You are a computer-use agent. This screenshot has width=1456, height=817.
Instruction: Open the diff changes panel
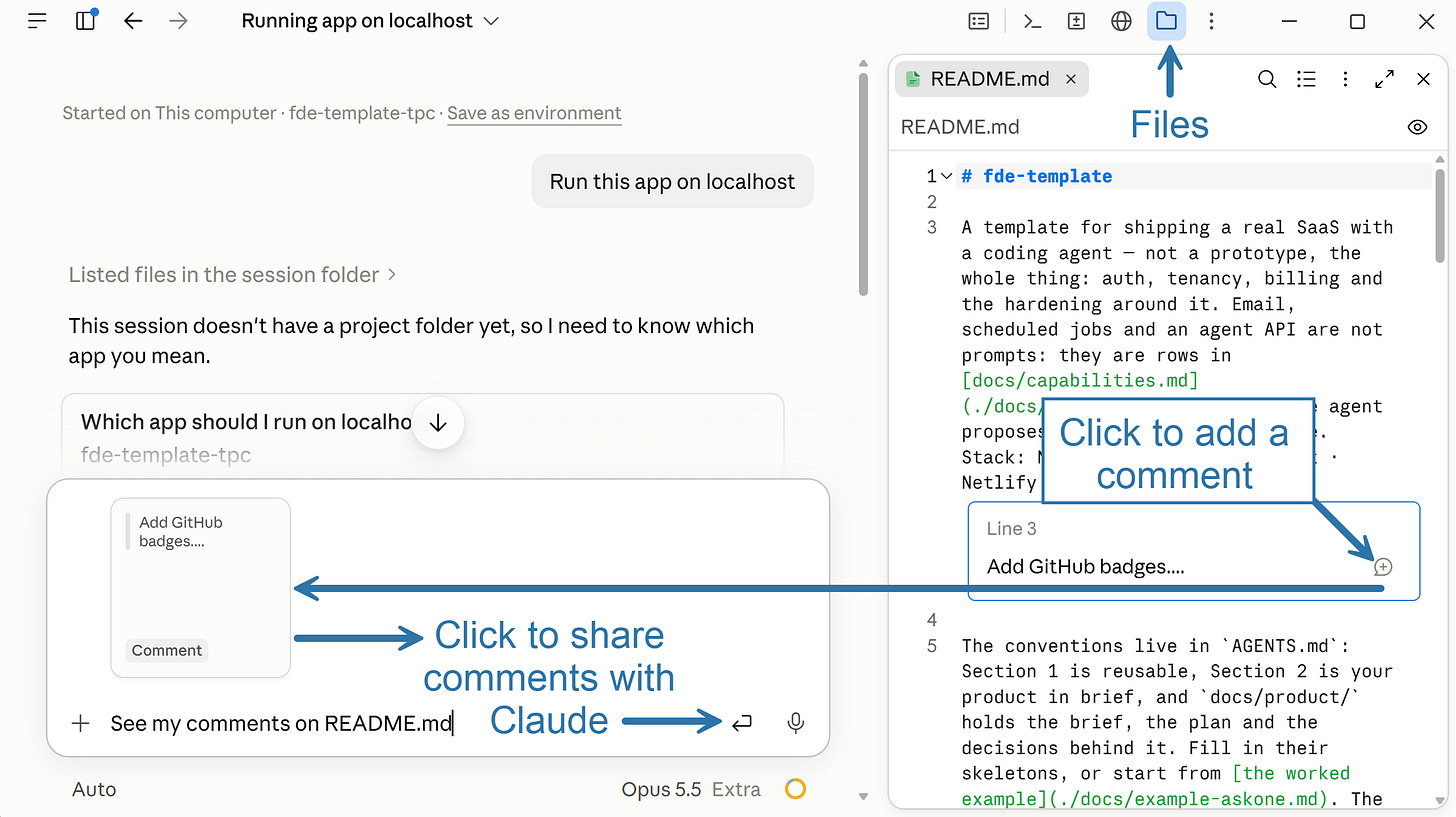coord(1077,21)
